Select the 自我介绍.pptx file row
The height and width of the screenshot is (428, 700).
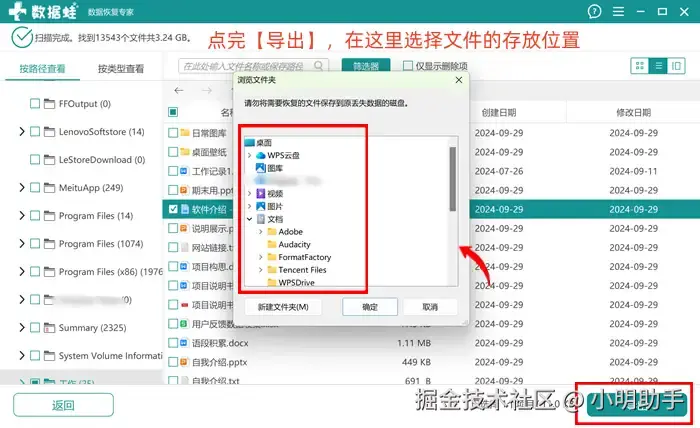pos(431,362)
